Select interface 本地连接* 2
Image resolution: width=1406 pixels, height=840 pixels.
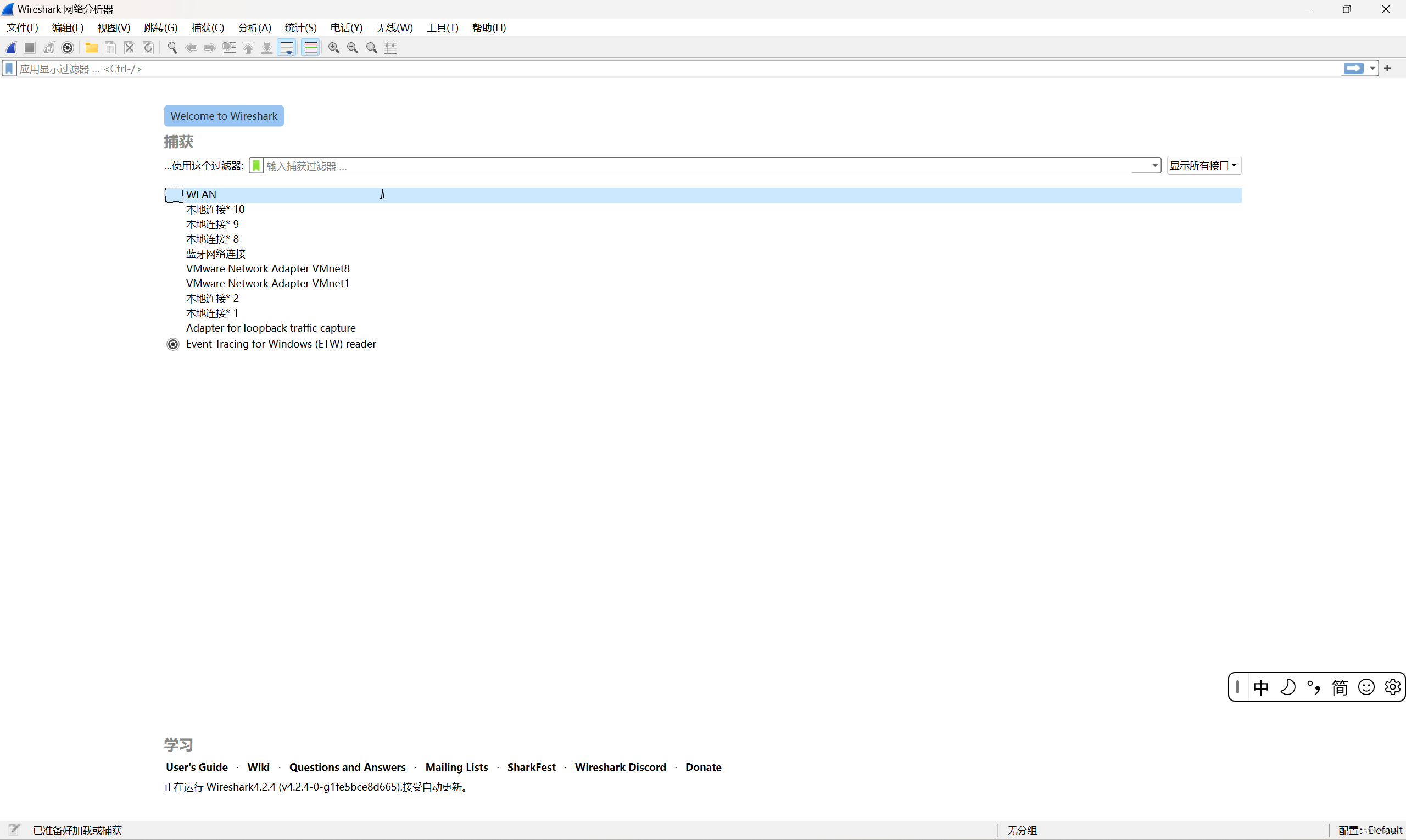click(704, 298)
